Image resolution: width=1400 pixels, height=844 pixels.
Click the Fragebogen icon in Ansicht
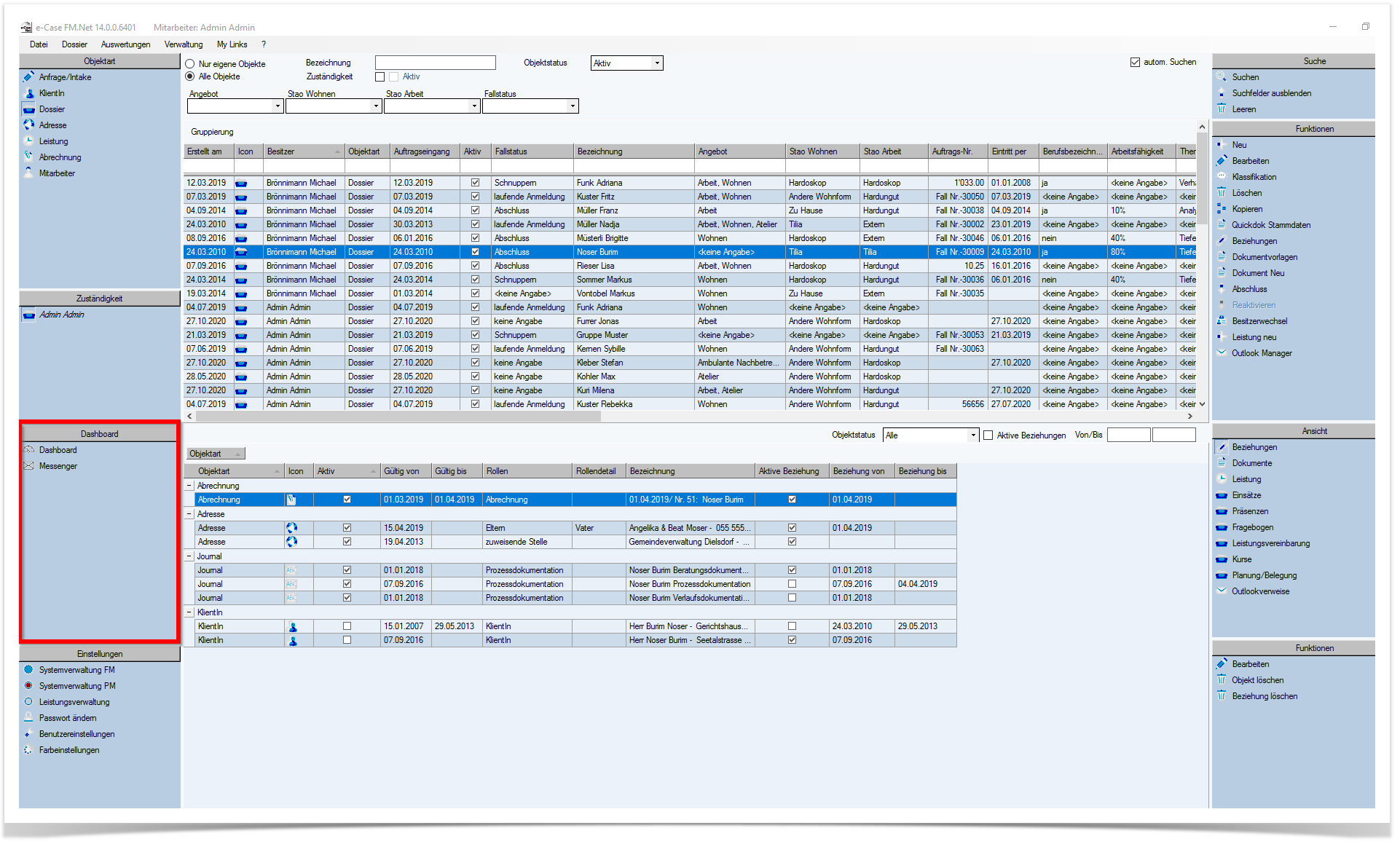pyautogui.click(x=1222, y=527)
